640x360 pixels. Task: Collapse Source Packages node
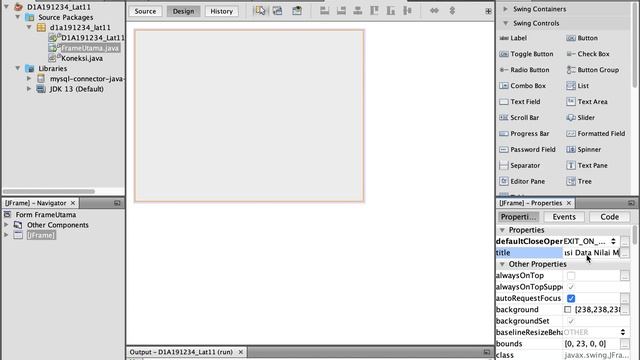[18, 17]
